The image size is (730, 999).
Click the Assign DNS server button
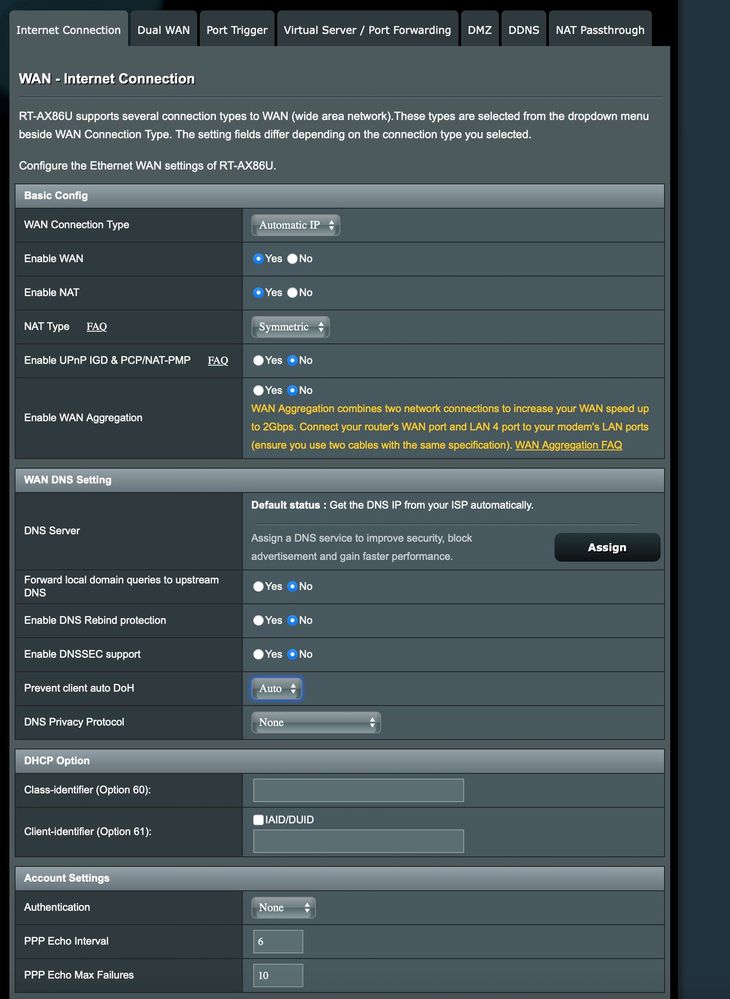[607, 547]
